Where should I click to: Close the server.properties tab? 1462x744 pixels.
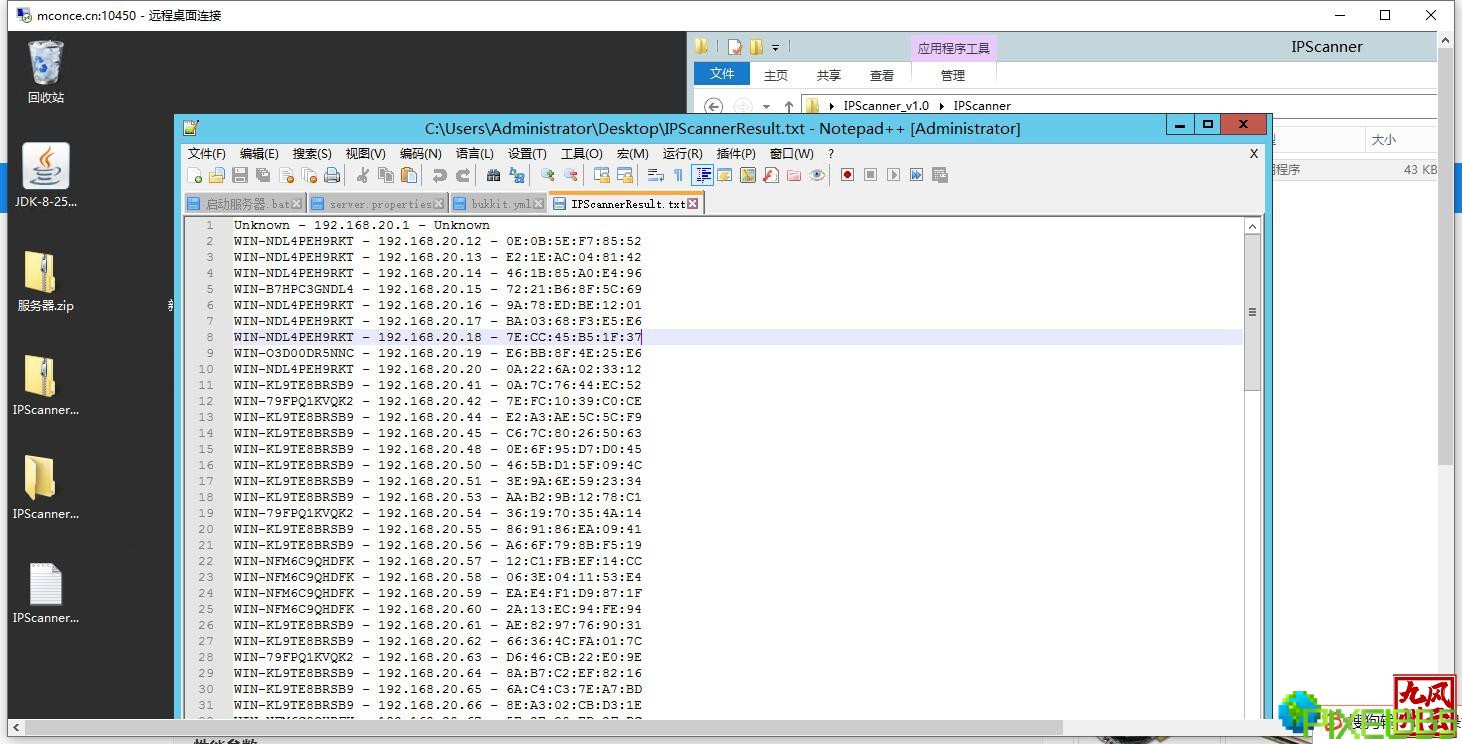438,203
